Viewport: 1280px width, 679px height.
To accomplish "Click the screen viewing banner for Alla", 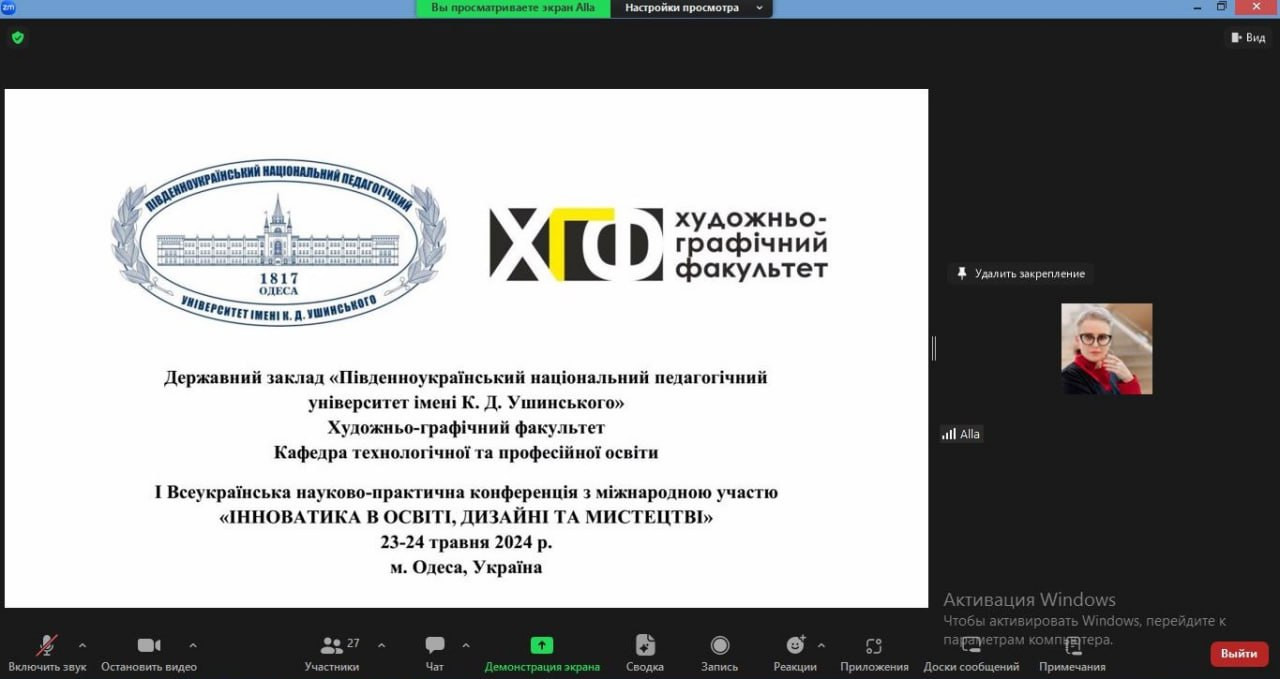I will [x=513, y=8].
